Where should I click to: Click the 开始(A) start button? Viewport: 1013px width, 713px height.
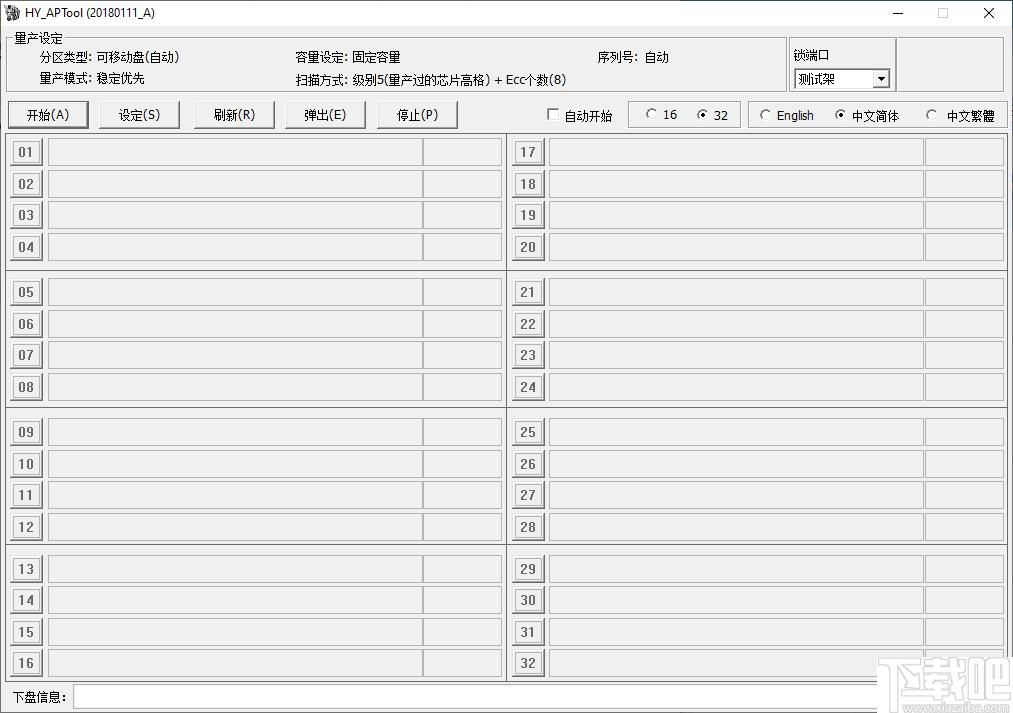pyautogui.click(x=48, y=115)
